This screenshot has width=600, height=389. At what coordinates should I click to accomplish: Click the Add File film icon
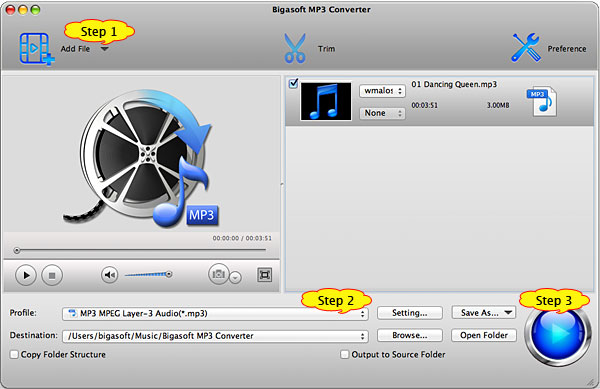coord(36,49)
